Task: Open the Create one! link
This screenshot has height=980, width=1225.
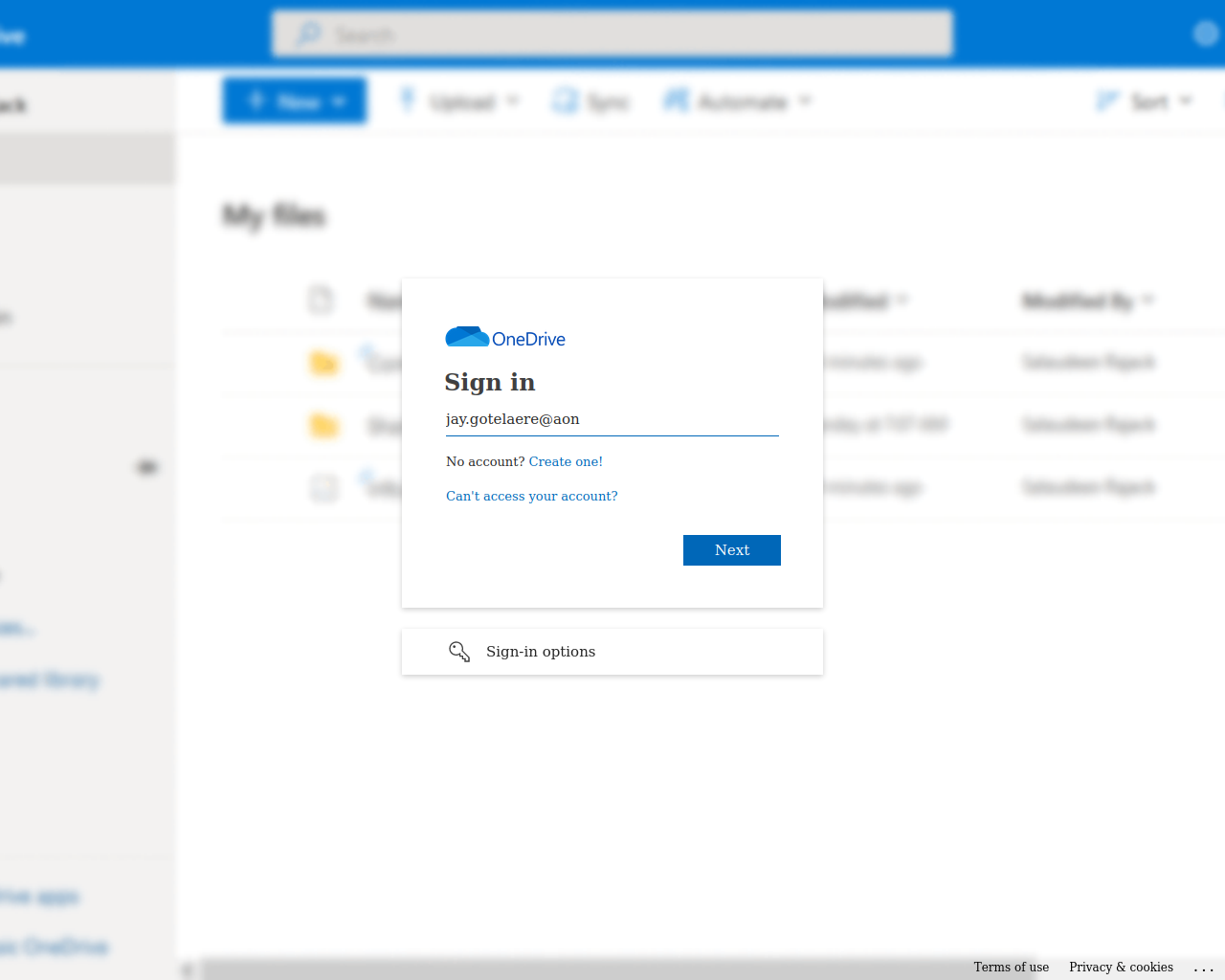Action: (566, 461)
